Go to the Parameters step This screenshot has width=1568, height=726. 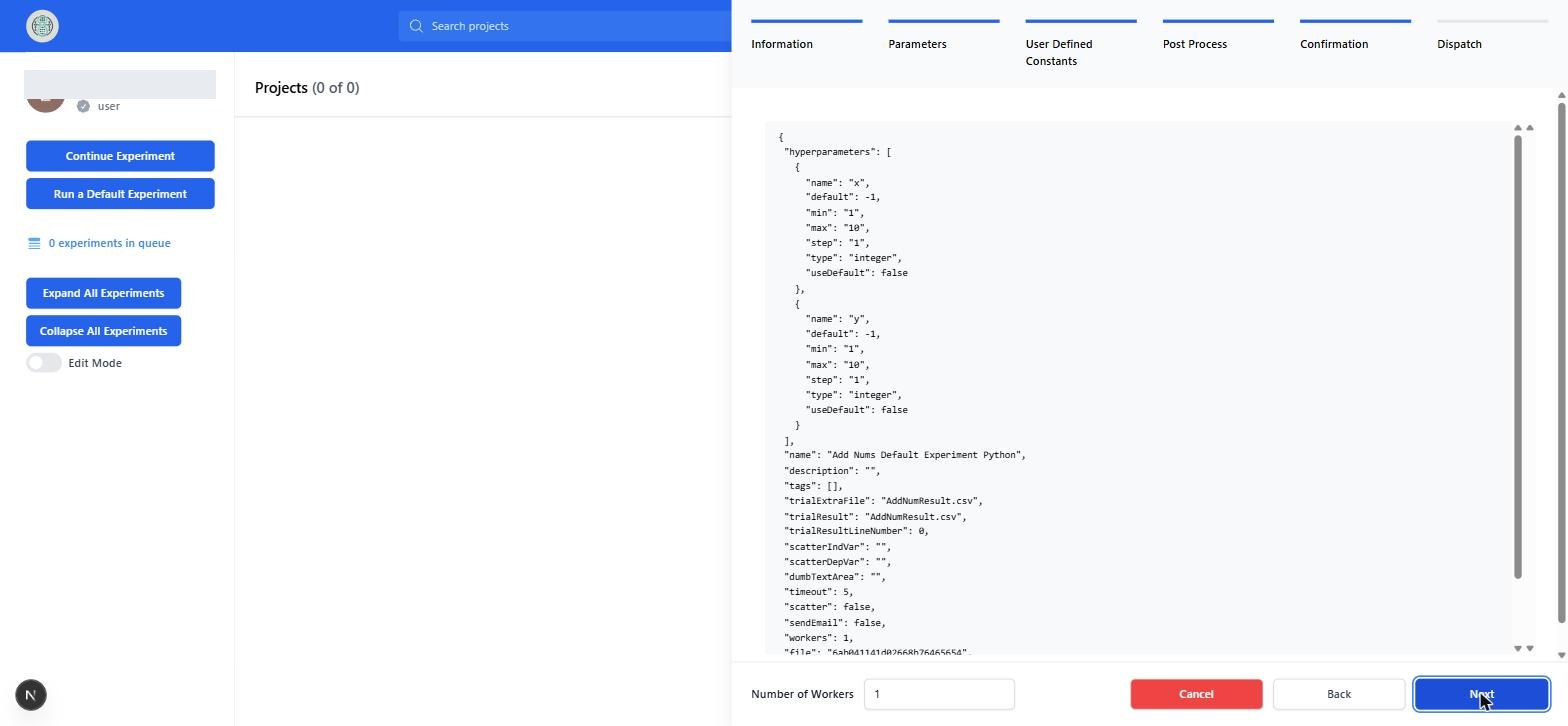click(943, 35)
